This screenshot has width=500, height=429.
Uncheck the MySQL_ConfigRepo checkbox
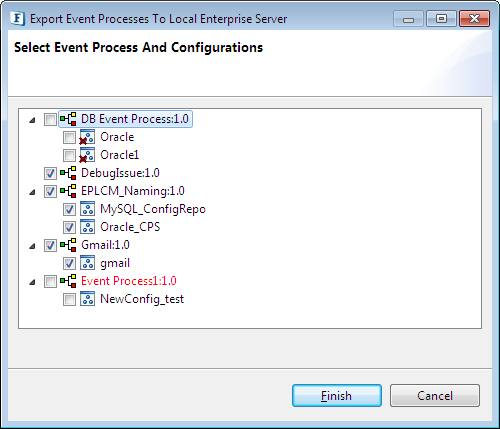point(69,209)
